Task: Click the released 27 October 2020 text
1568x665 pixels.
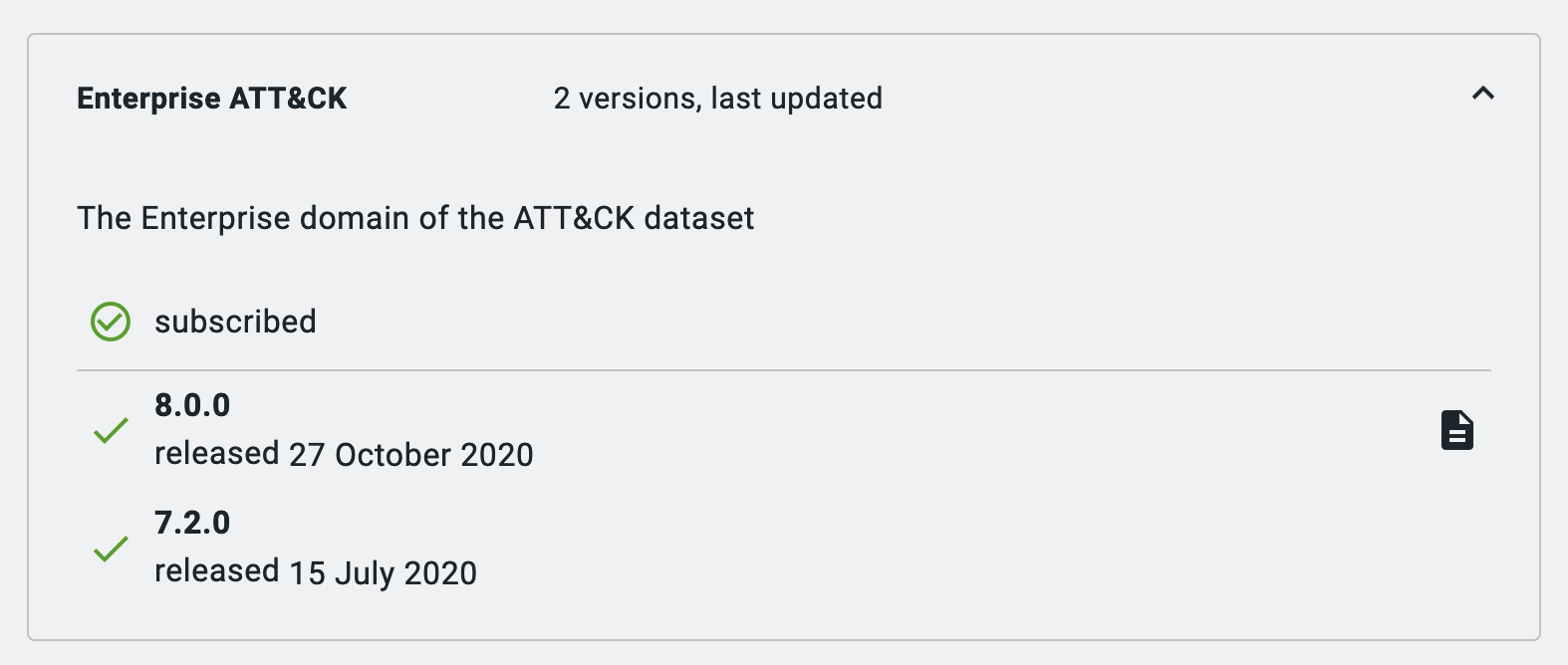Action: pyautogui.click(x=343, y=454)
